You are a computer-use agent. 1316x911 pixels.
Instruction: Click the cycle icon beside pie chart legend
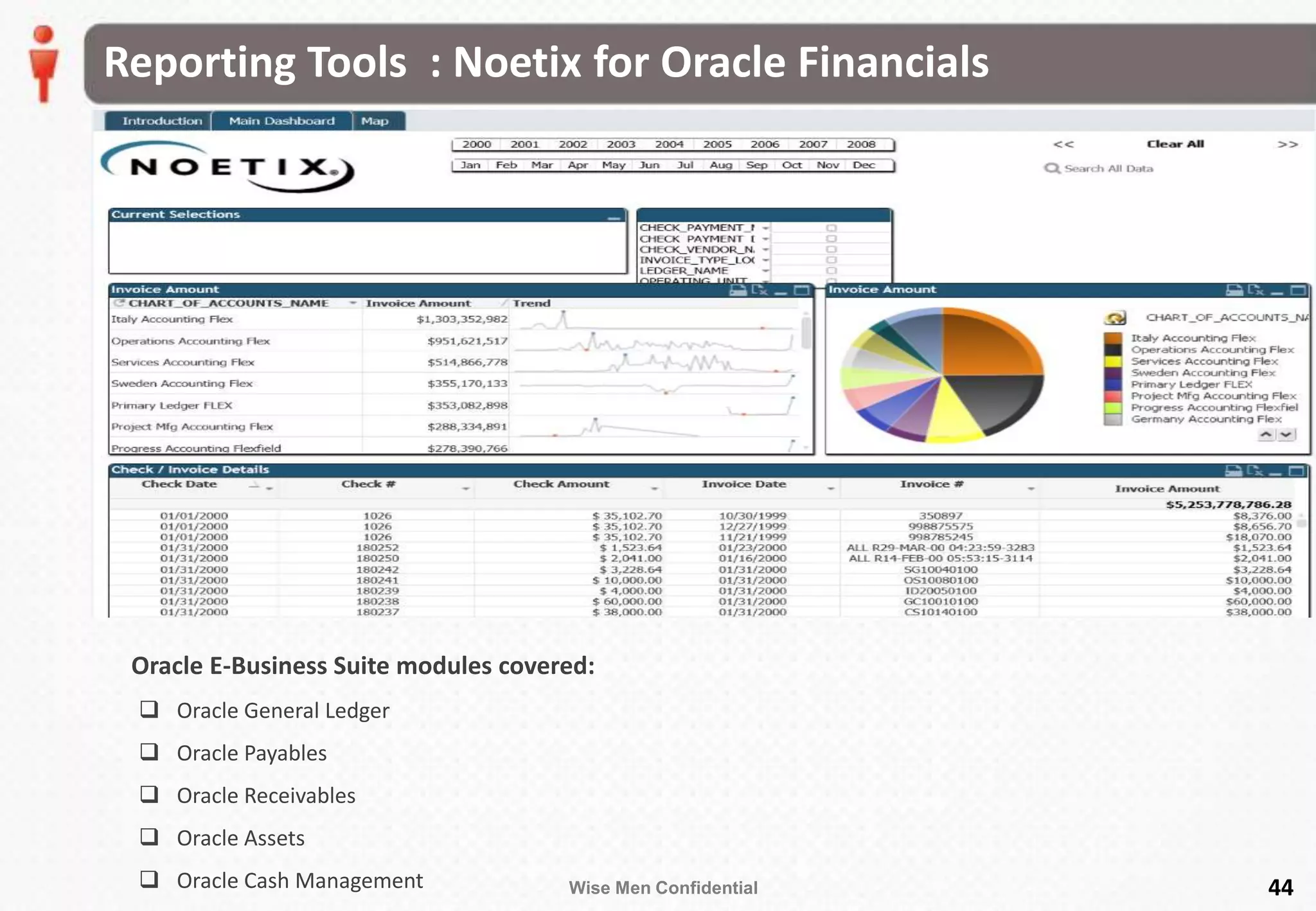pyautogui.click(x=1115, y=317)
